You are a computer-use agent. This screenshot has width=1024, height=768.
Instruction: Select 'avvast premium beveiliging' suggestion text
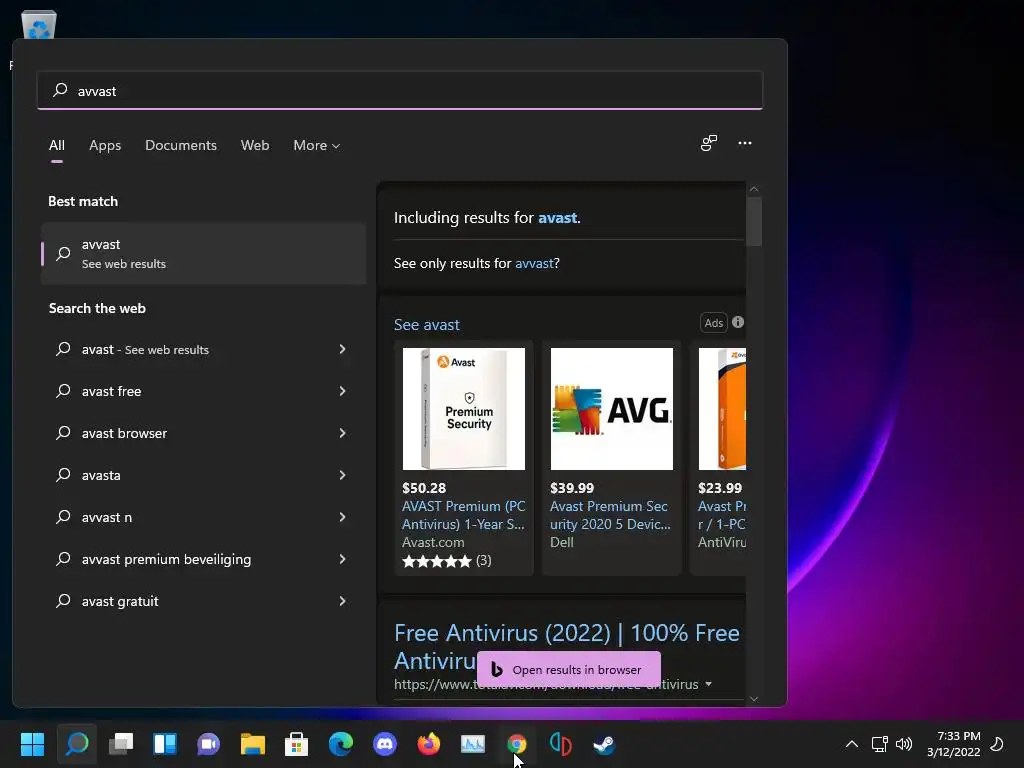point(166,559)
